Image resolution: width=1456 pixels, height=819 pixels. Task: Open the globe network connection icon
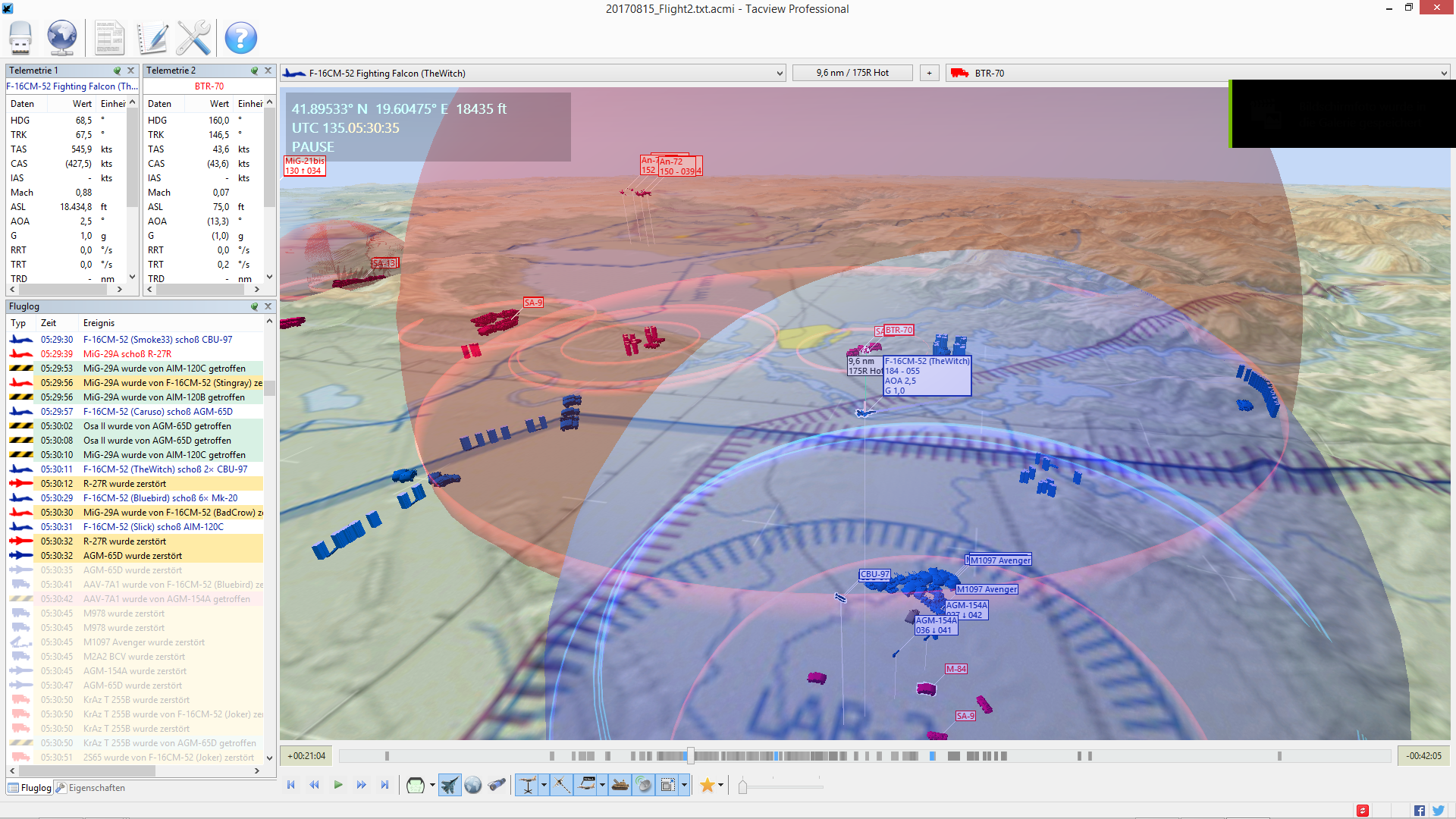62,37
